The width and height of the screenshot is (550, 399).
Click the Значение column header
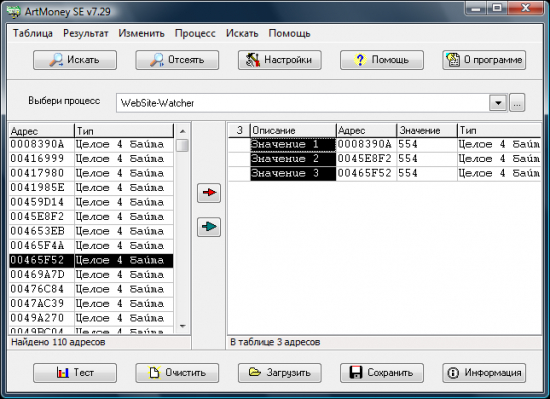tap(427, 130)
